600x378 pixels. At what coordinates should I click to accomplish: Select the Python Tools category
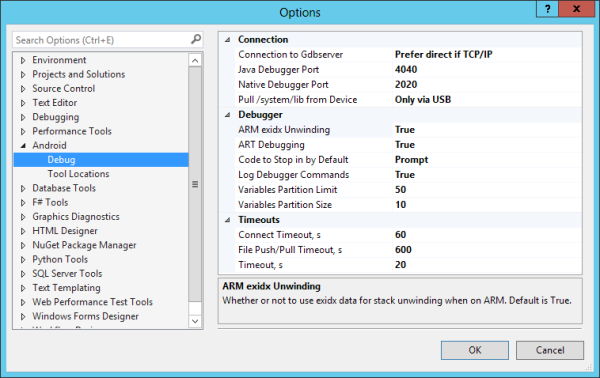(x=60, y=259)
